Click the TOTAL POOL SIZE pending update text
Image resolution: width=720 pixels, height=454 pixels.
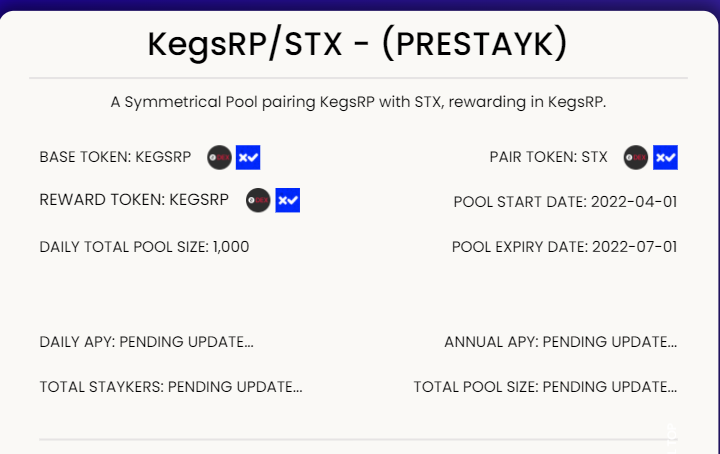[546, 387]
